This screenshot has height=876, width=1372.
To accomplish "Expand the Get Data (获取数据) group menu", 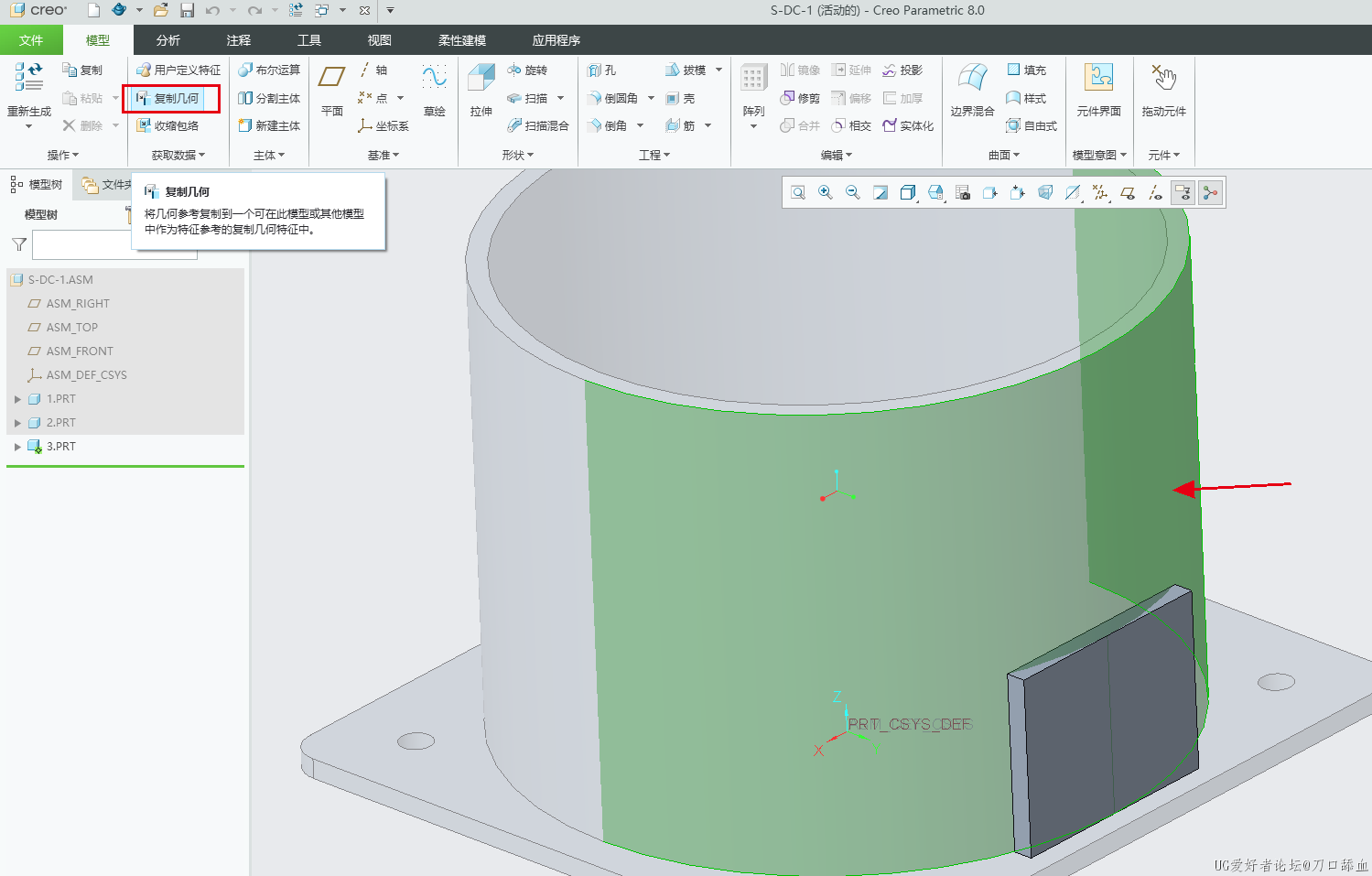I will (178, 155).
